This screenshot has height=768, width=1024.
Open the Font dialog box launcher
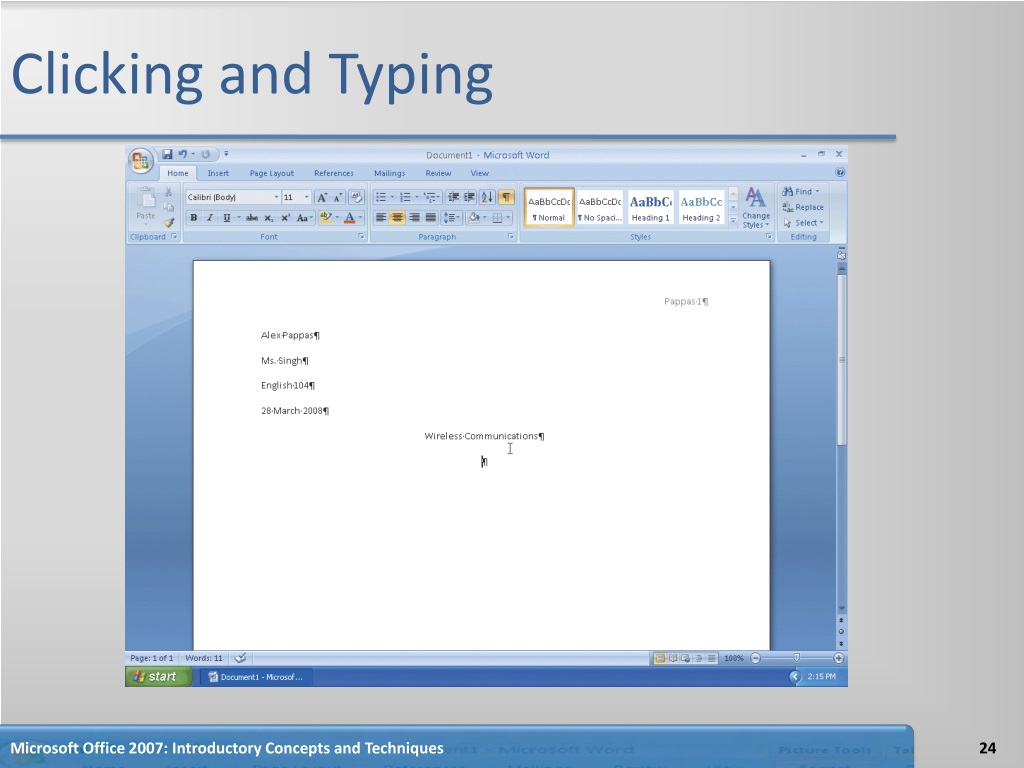coord(361,236)
